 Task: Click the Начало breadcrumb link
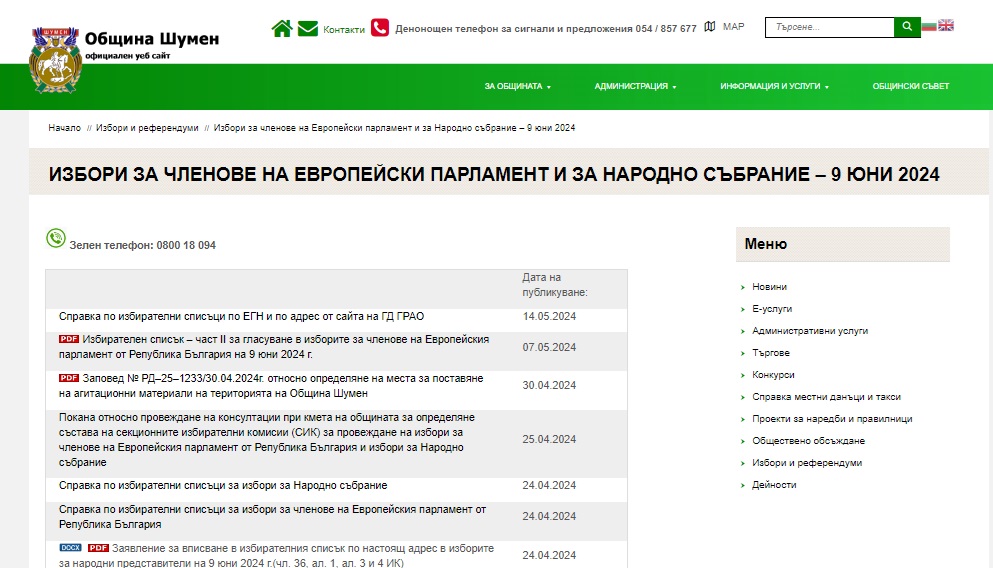tap(64, 128)
